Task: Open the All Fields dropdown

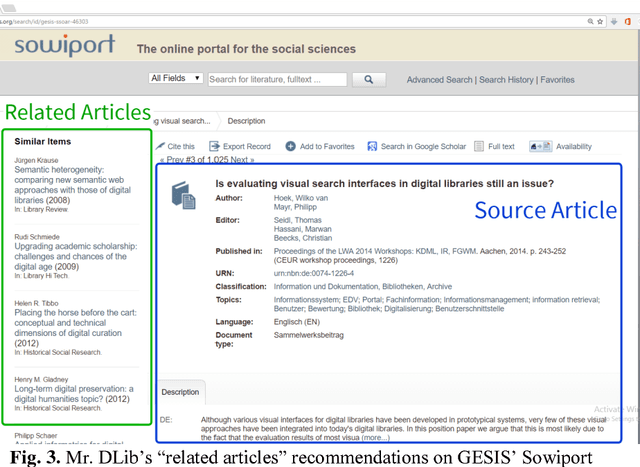Action: pyautogui.click(x=175, y=79)
